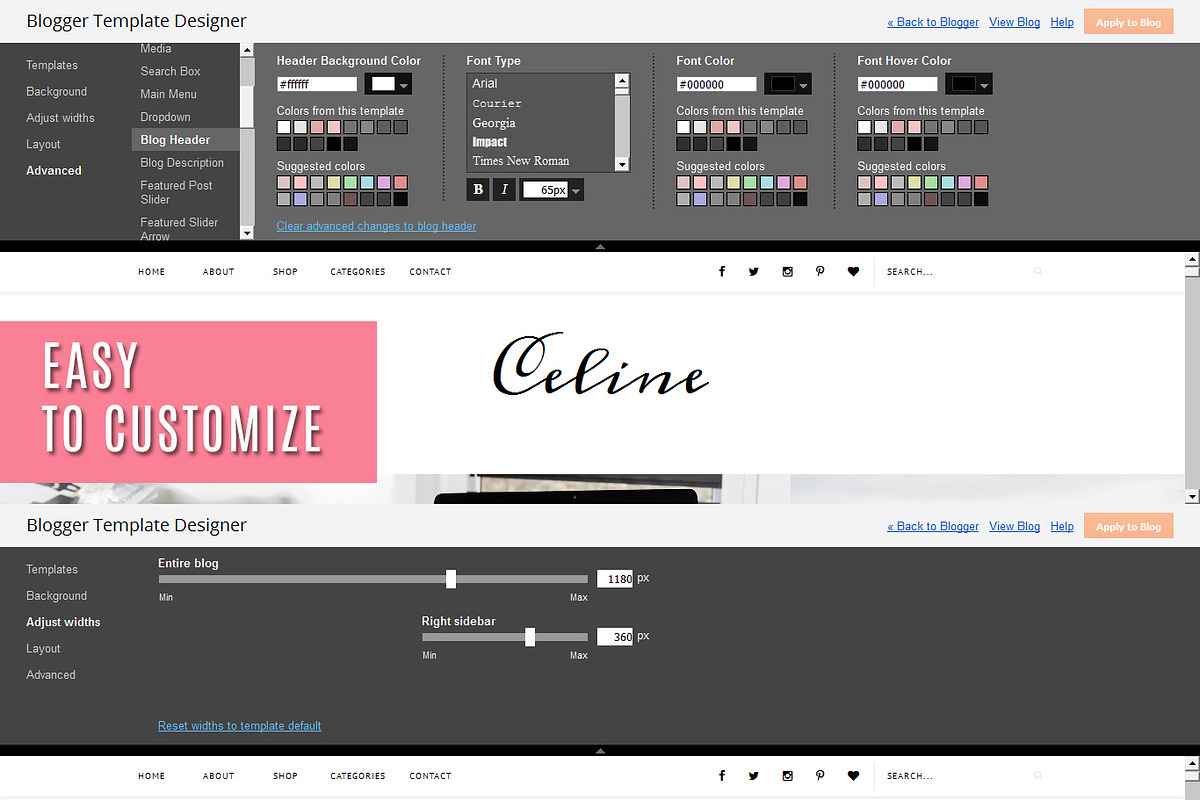Pick the cyan swatch in Font Hover suggested colors

coord(948,182)
